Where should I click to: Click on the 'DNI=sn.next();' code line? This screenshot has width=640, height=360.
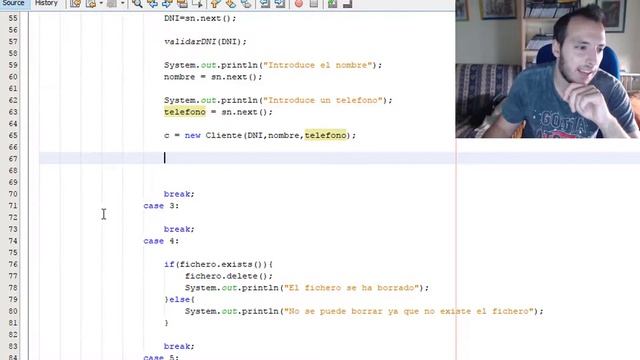coord(200,18)
